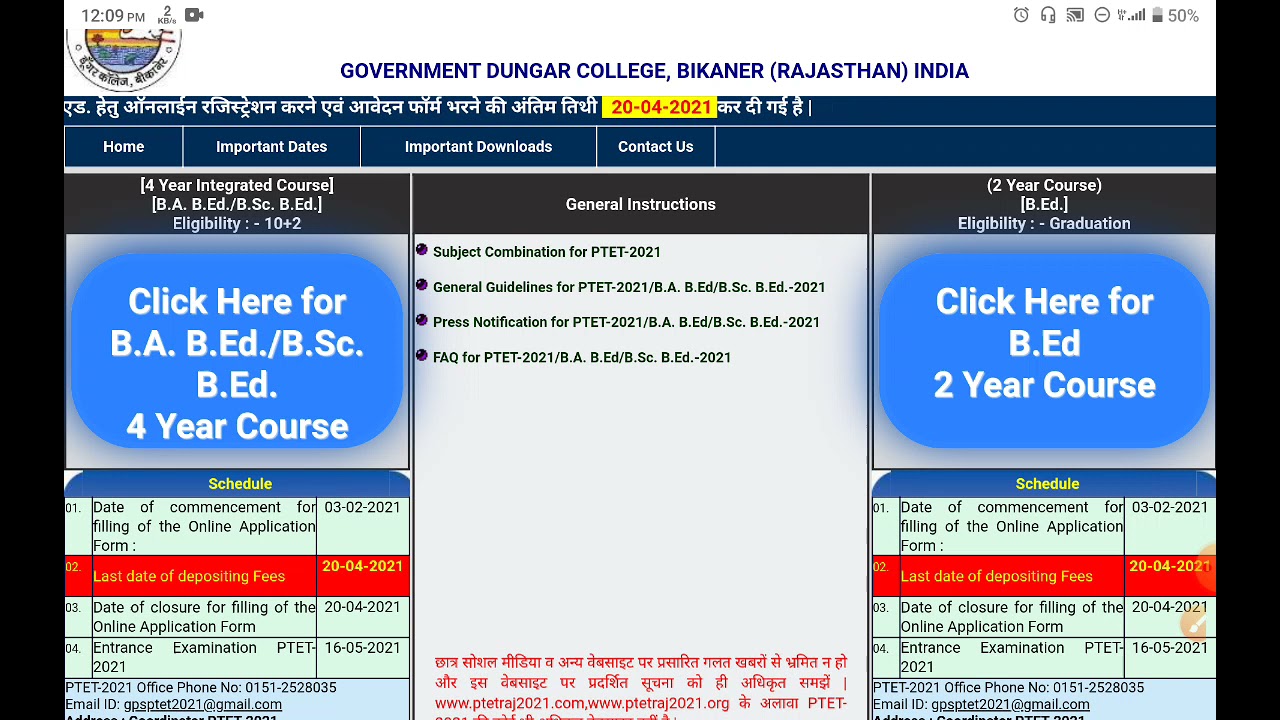Click the college title heading text
1280x720 pixels.
(x=654, y=71)
